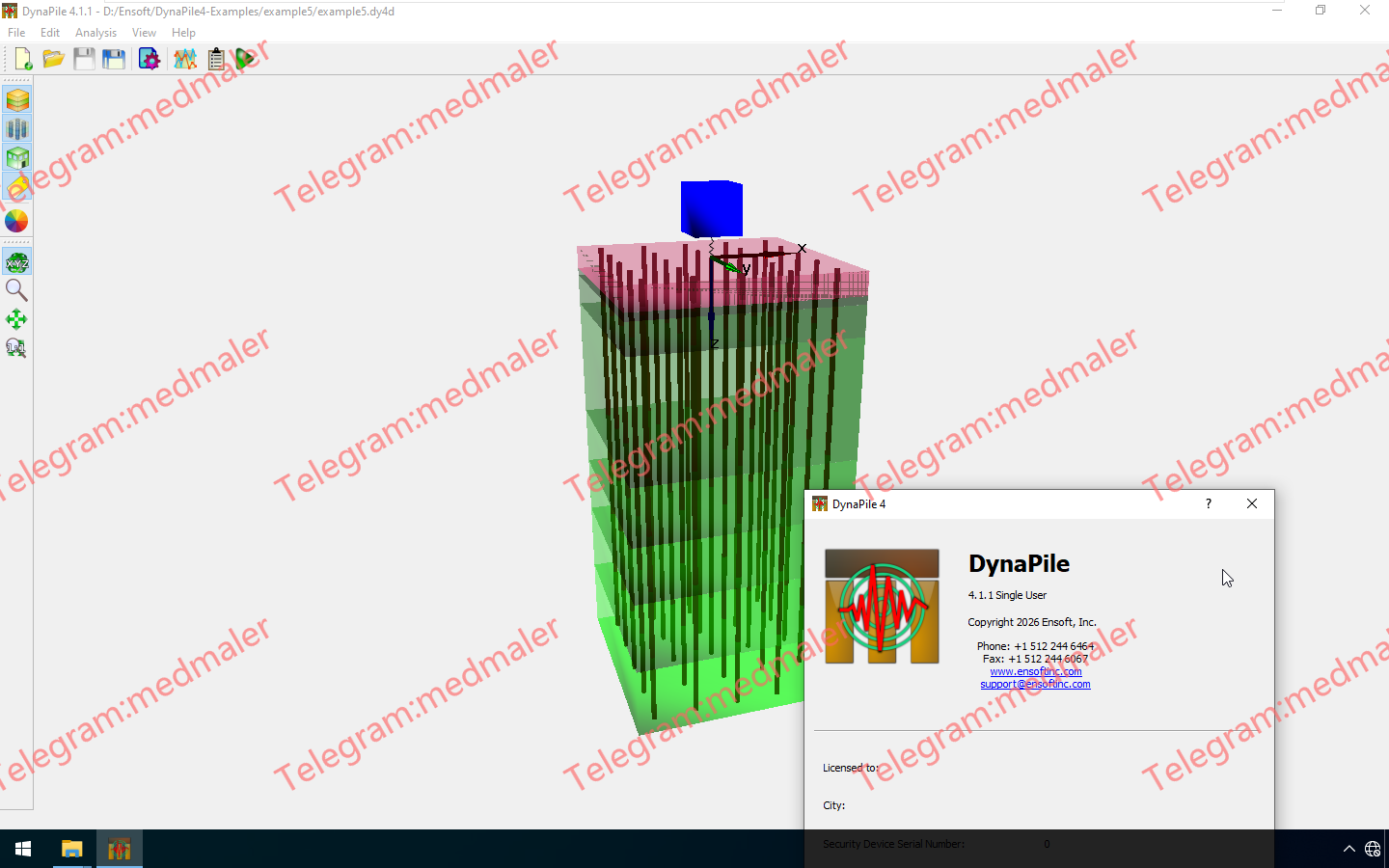Open the View menu

tap(144, 33)
